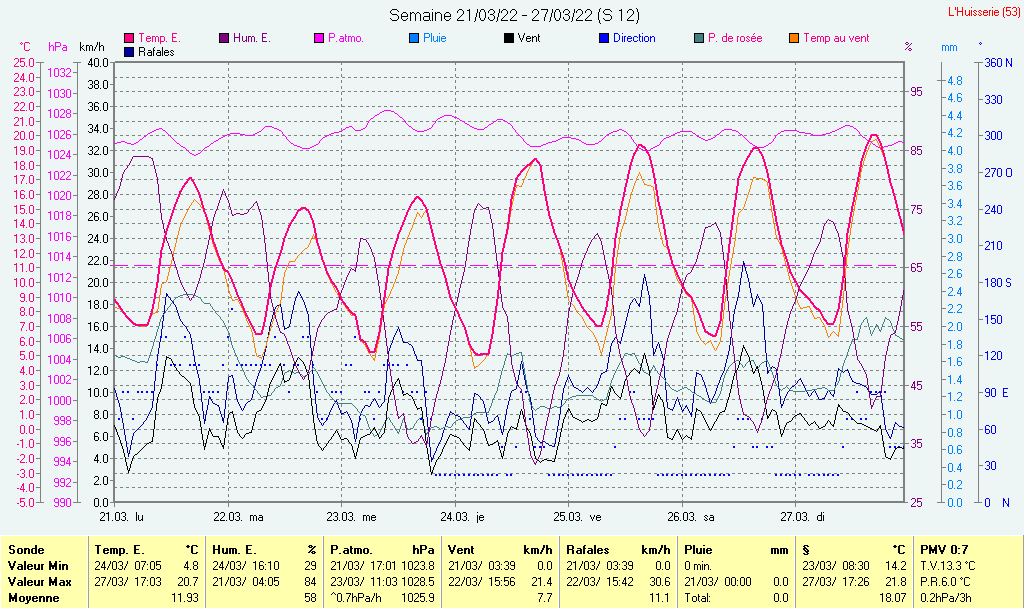This screenshot has width=1024, height=608.
Task: Click the magenta P.atmo. legend swatch
Action: (319, 39)
